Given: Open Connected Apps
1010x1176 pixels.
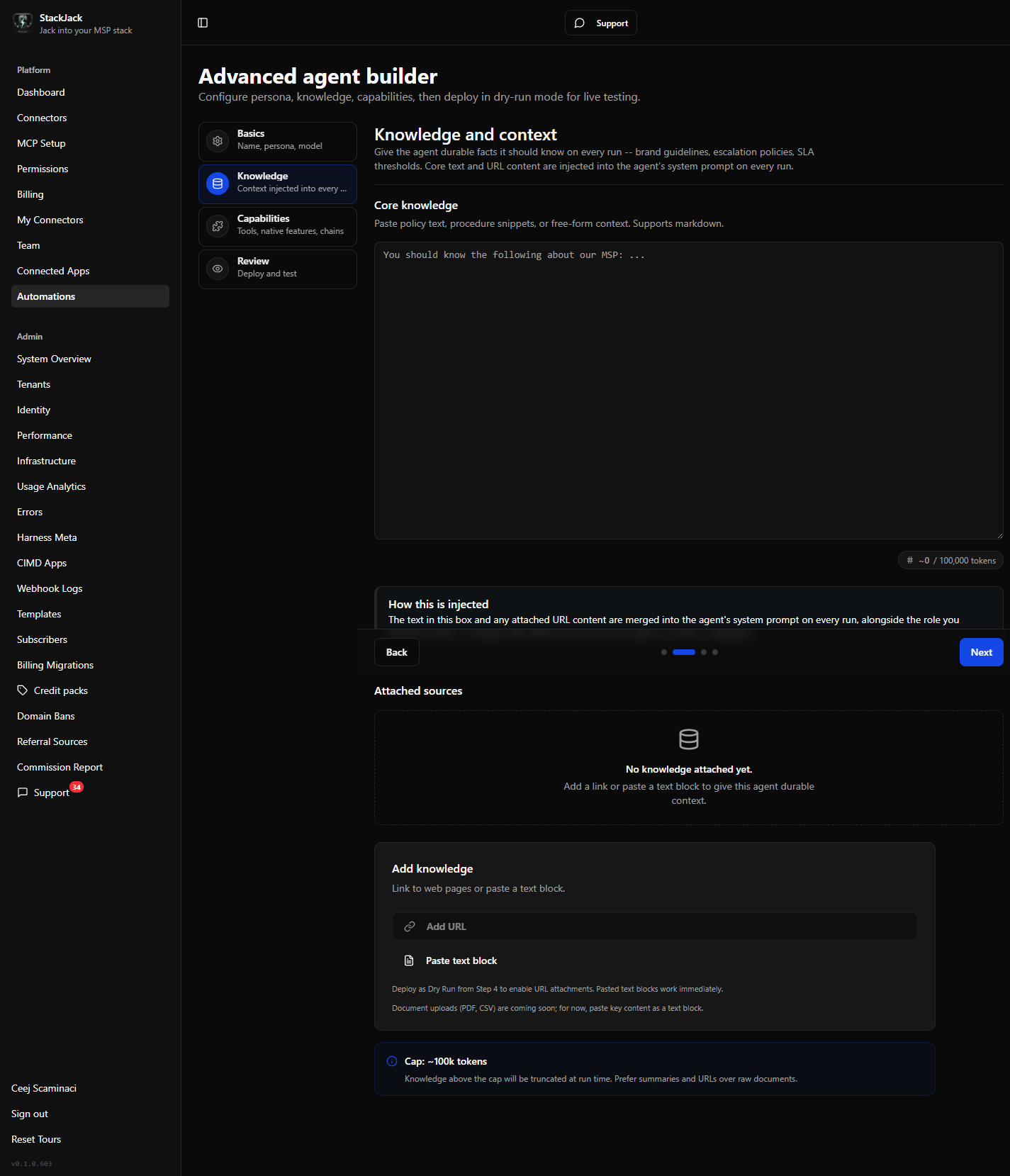Looking at the screenshot, I should [90, 271].
